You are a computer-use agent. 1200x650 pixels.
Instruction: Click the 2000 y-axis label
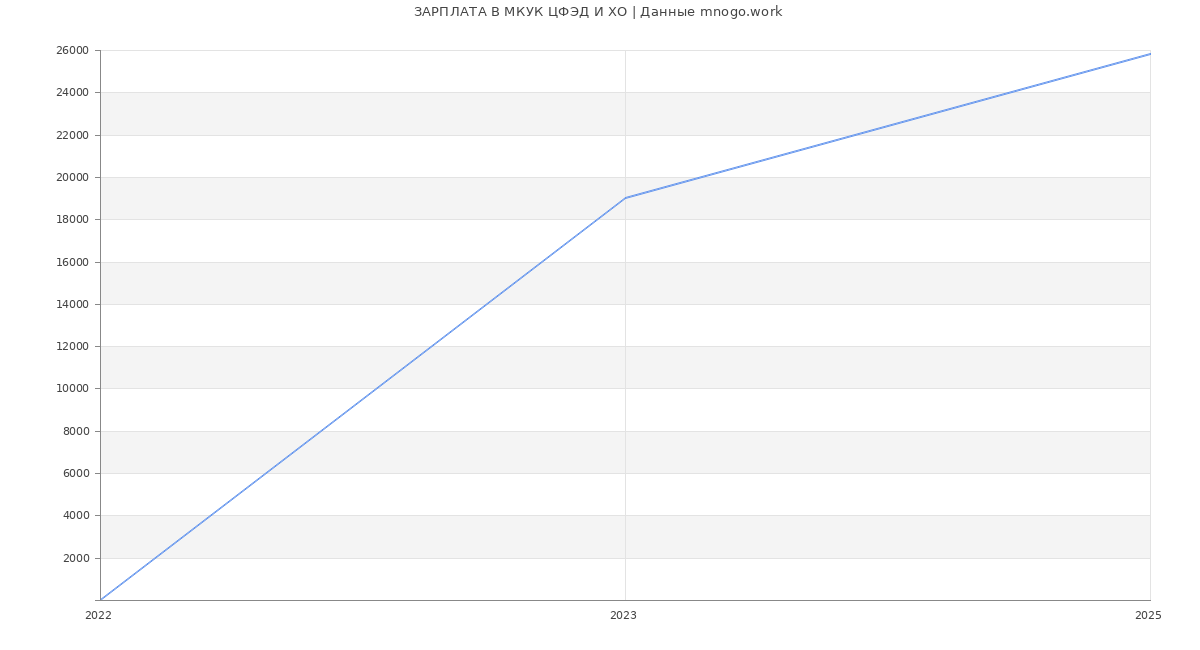point(76,558)
